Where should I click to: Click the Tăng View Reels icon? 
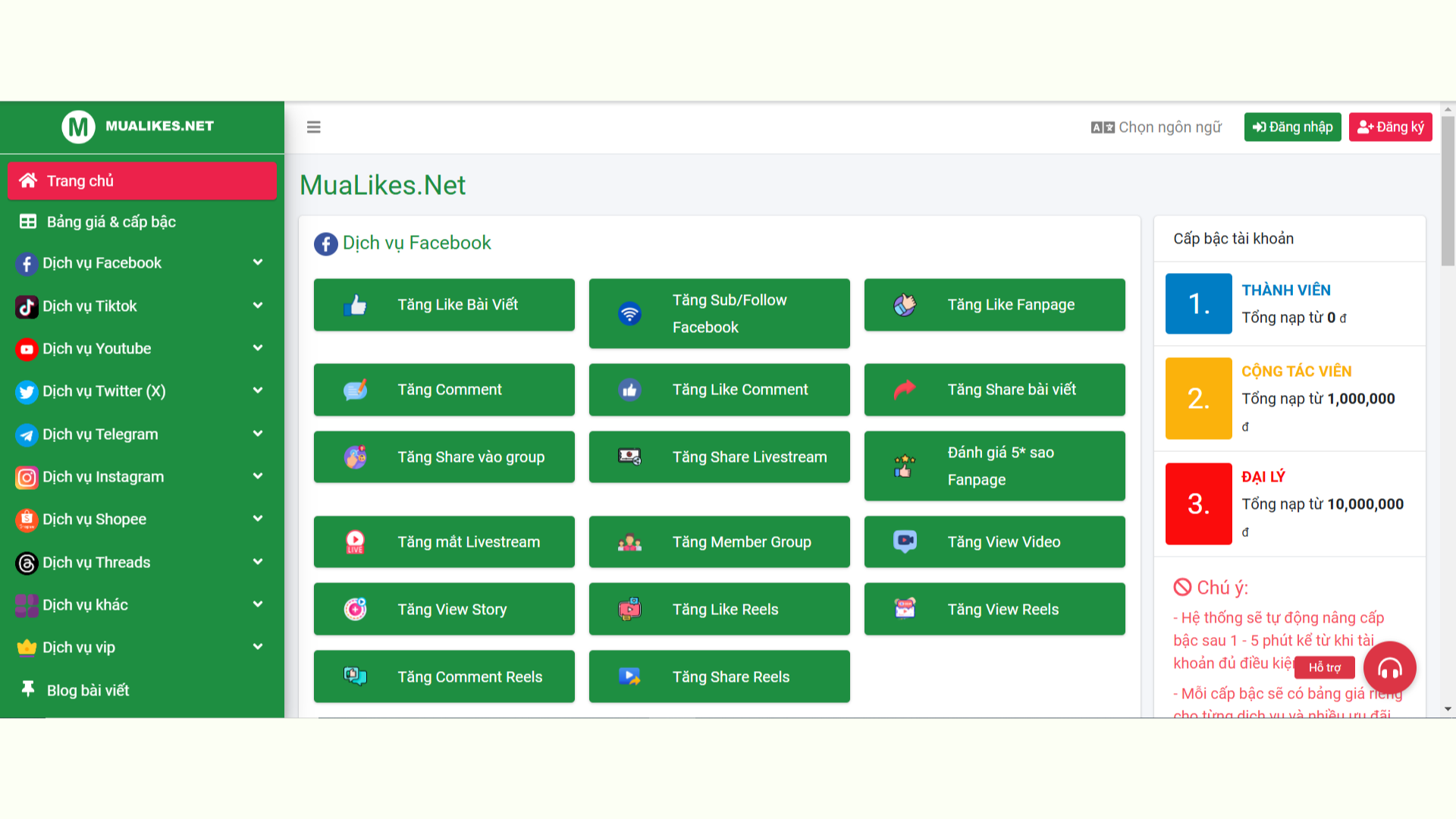pyautogui.click(x=905, y=609)
